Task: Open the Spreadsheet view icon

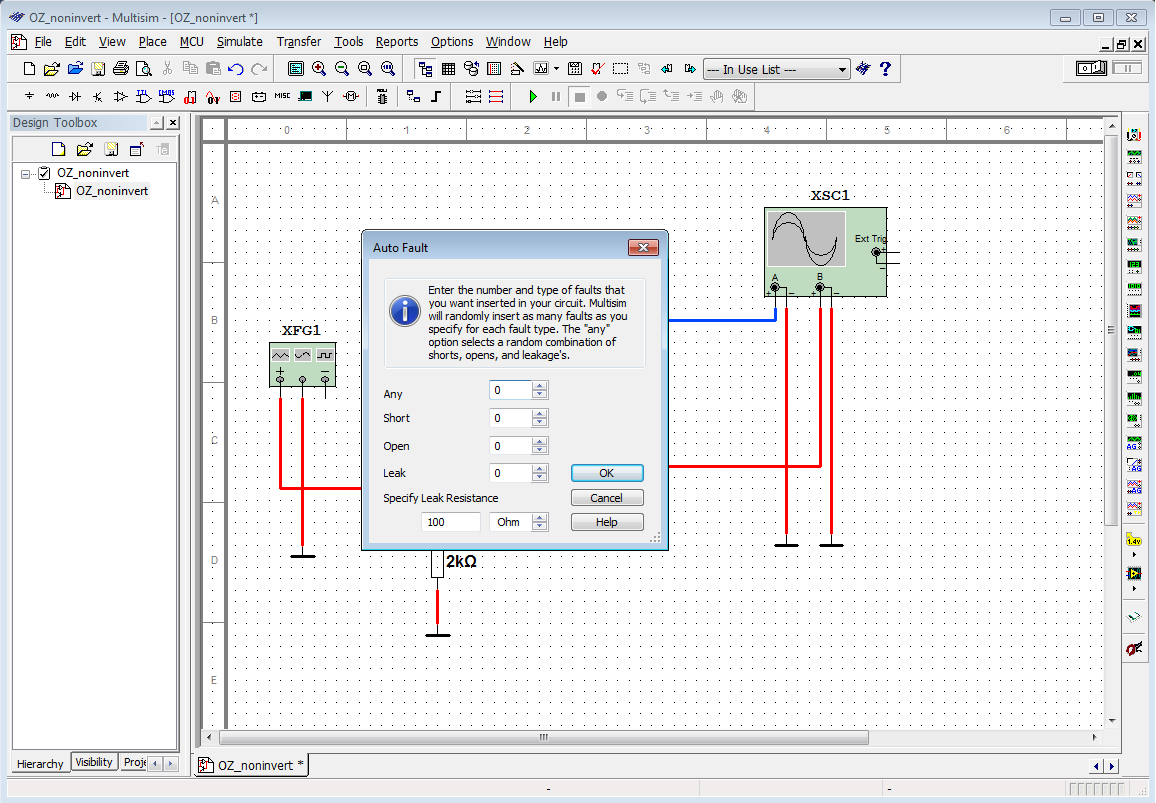Action: pyautogui.click(x=448, y=69)
